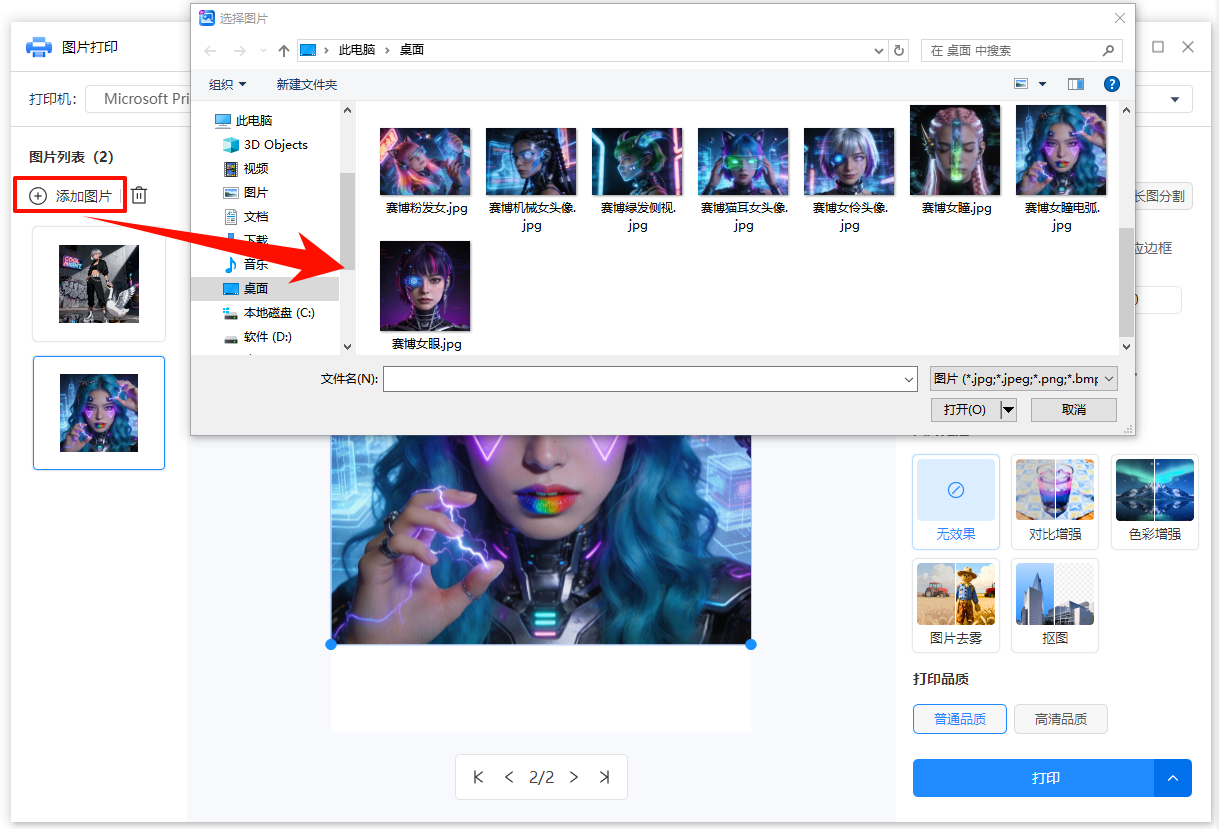Go to next page with the right arrow
Viewport: 1219px width, 829px height.
click(573, 777)
